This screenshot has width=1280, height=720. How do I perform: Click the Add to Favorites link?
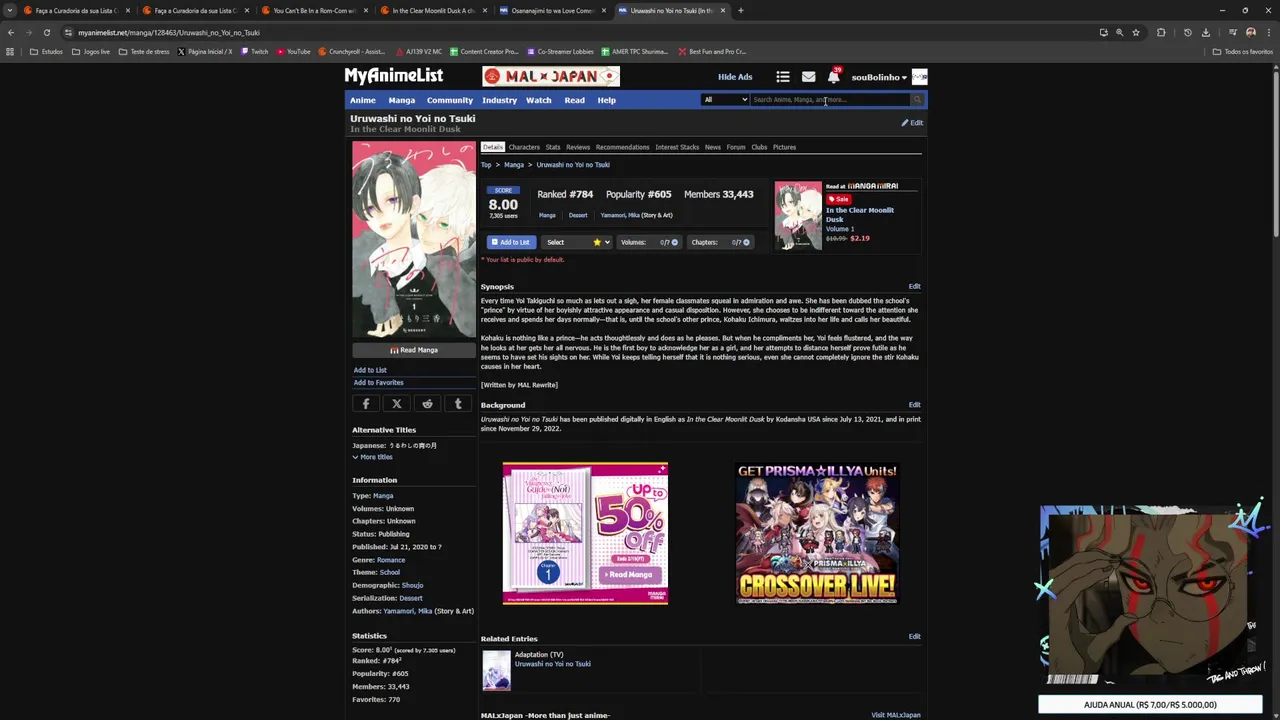pyautogui.click(x=379, y=382)
